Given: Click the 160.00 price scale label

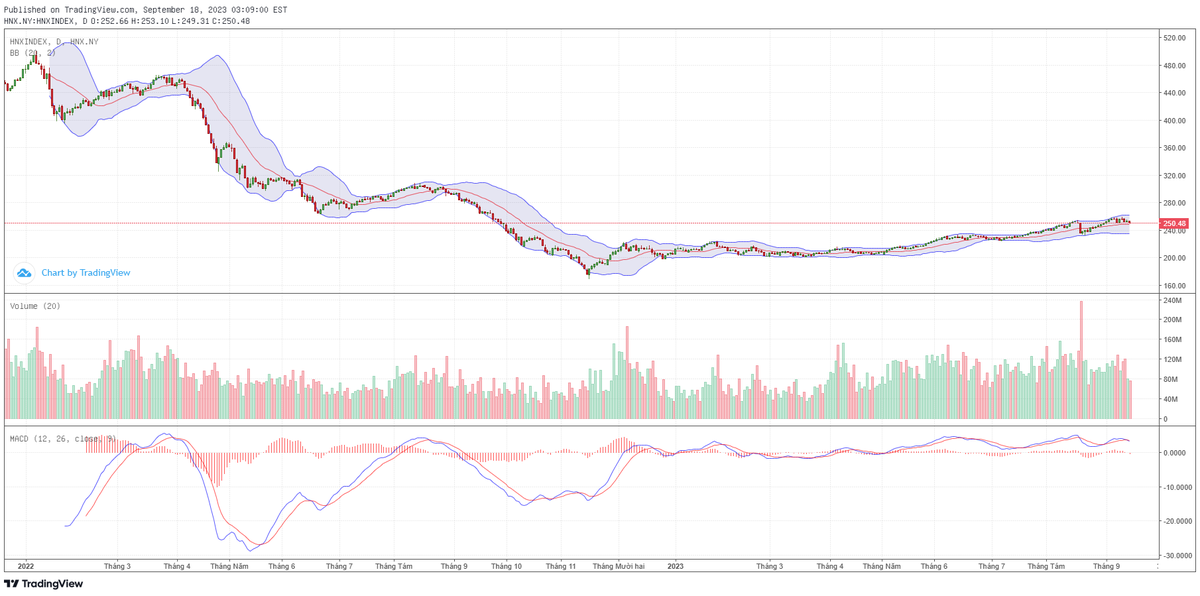Looking at the screenshot, I should pos(1174,286).
